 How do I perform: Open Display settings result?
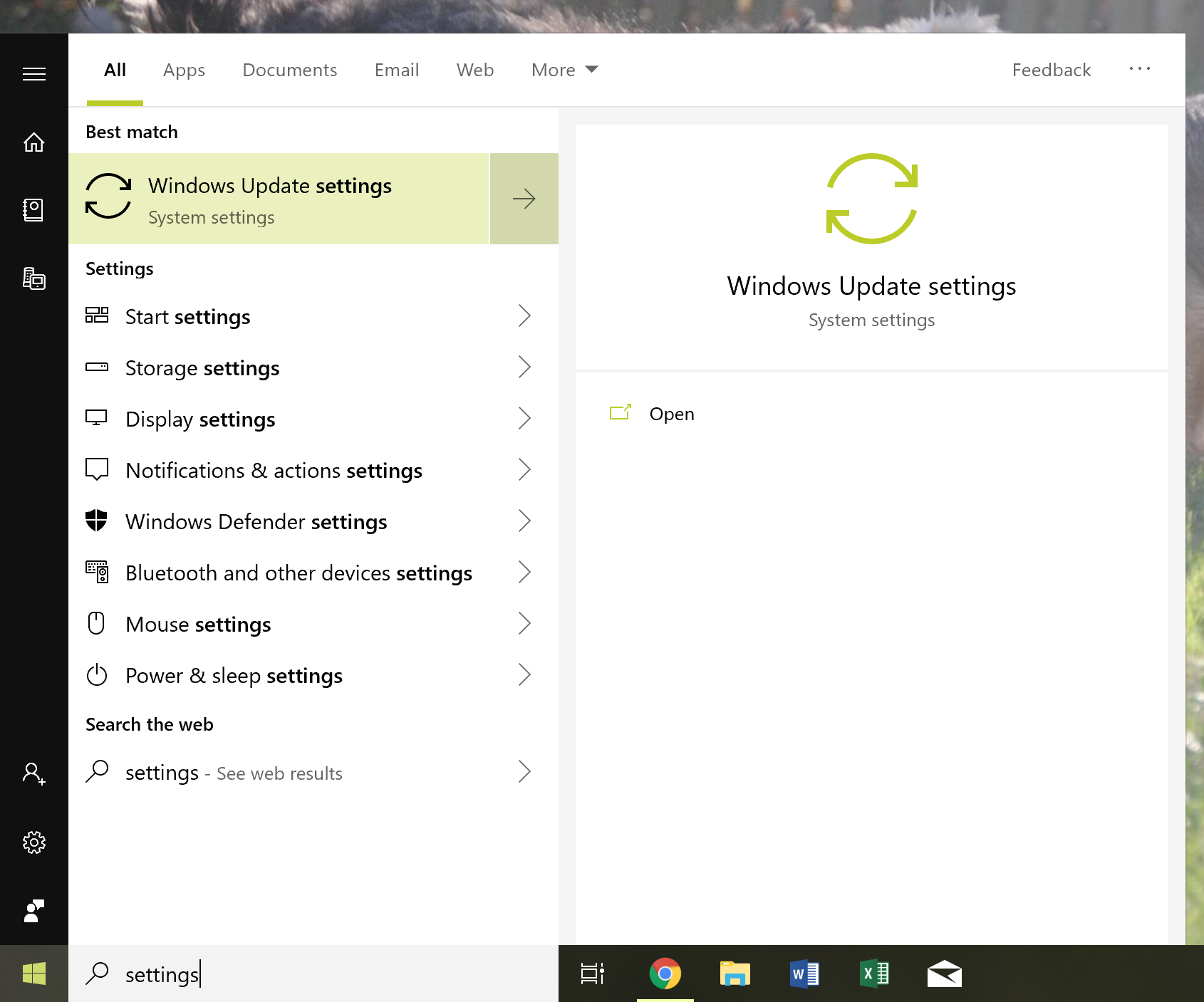pyautogui.click(x=313, y=418)
